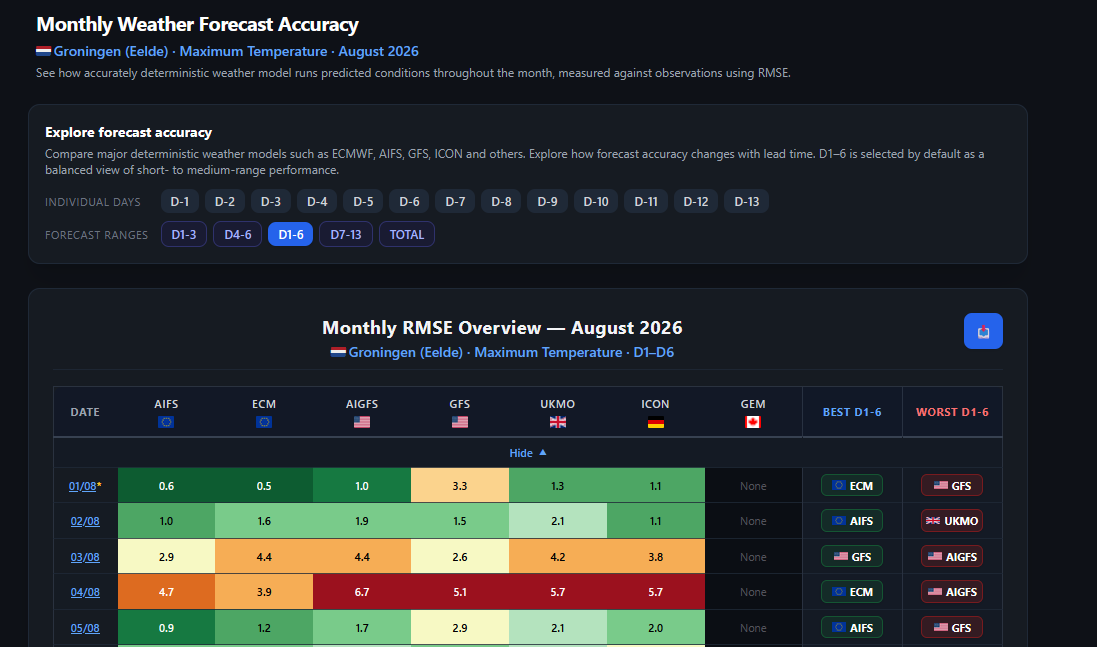Choose individual day D-13
1097x647 pixels.
746,201
